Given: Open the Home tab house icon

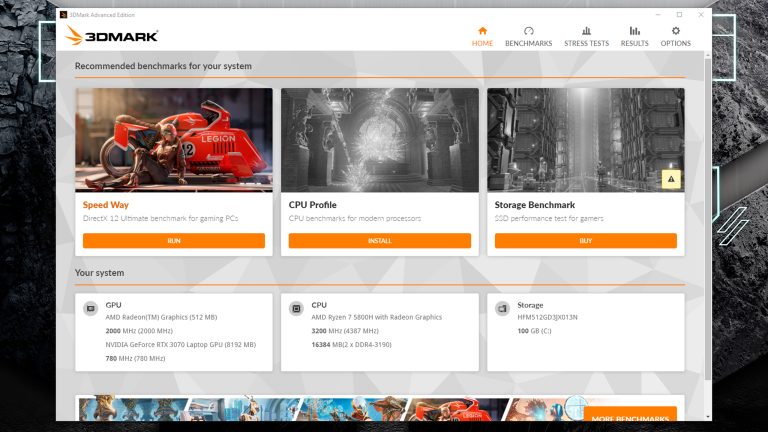Looking at the screenshot, I should (482, 31).
